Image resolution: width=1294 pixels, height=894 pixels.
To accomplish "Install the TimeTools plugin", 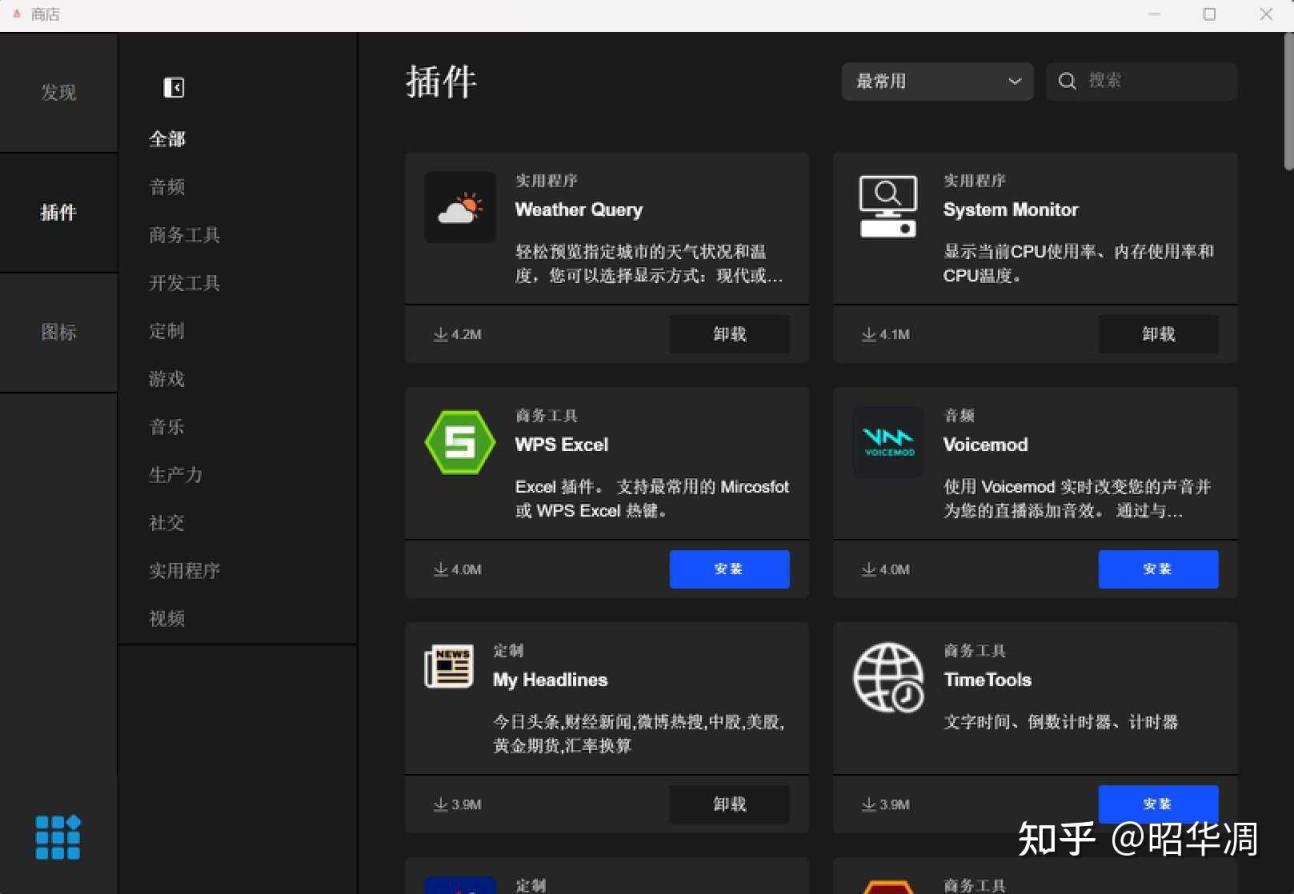I will click(x=1158, y=804).
